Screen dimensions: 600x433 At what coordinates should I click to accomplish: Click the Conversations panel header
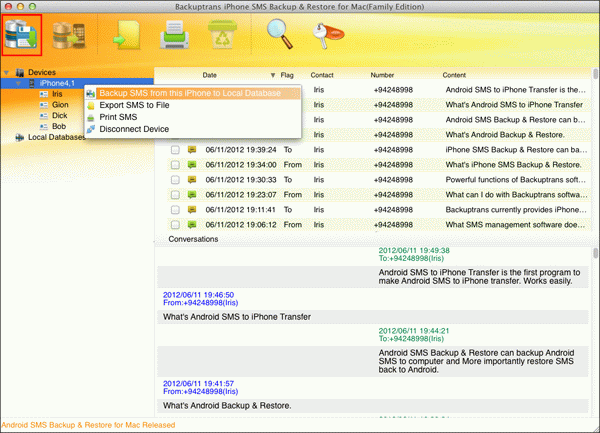click(x=193, y=239)
